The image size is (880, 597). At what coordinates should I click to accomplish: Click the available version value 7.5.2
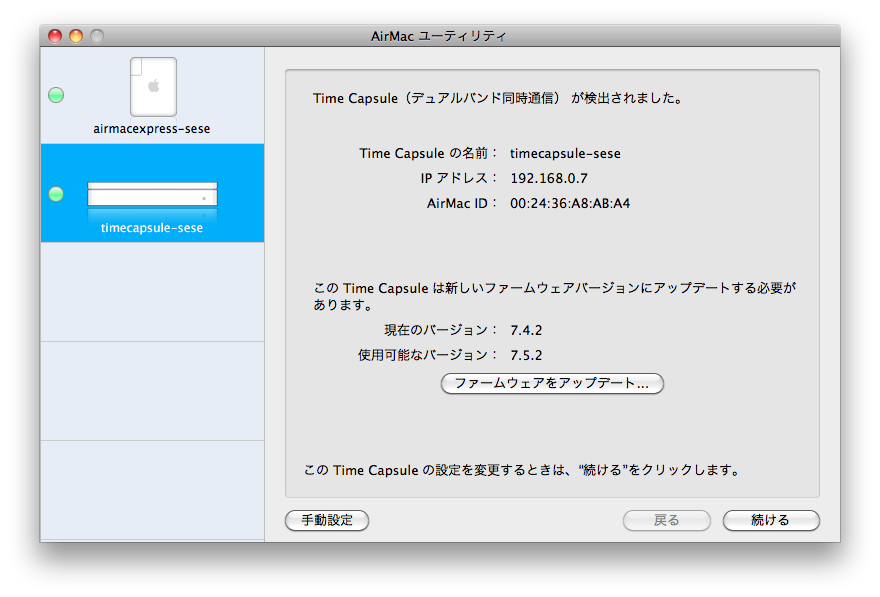click(526, 355)
